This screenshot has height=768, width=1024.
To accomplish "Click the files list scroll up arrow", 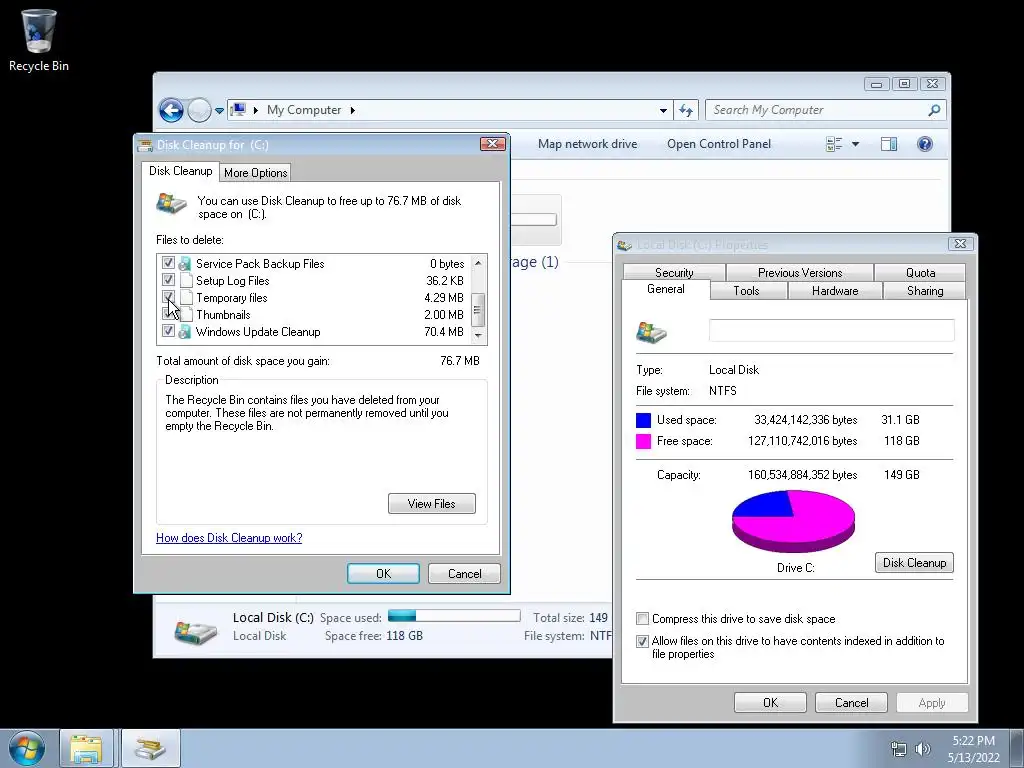I will tap(478, 263).
